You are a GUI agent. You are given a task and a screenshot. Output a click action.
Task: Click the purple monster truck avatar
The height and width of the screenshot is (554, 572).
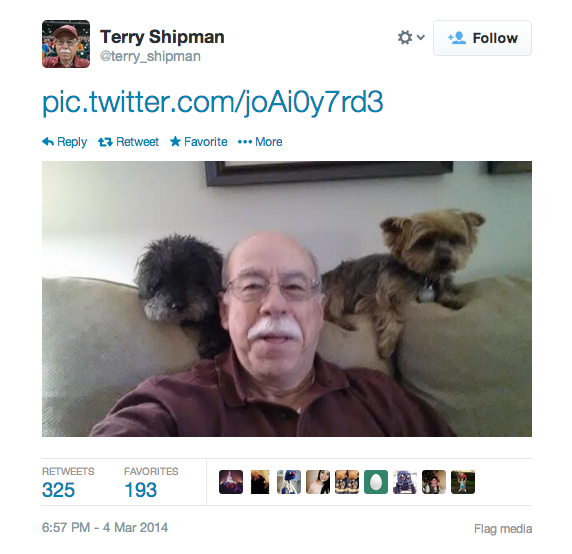pos(405,482)
